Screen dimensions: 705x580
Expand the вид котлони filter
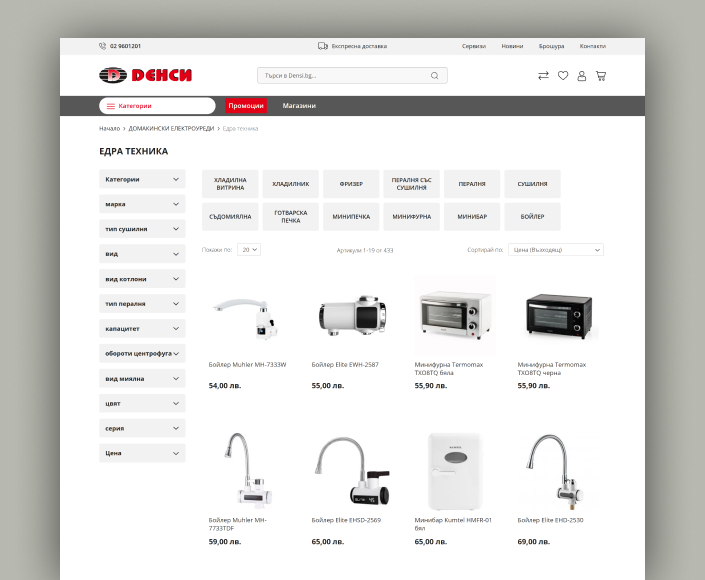point(142,279)
